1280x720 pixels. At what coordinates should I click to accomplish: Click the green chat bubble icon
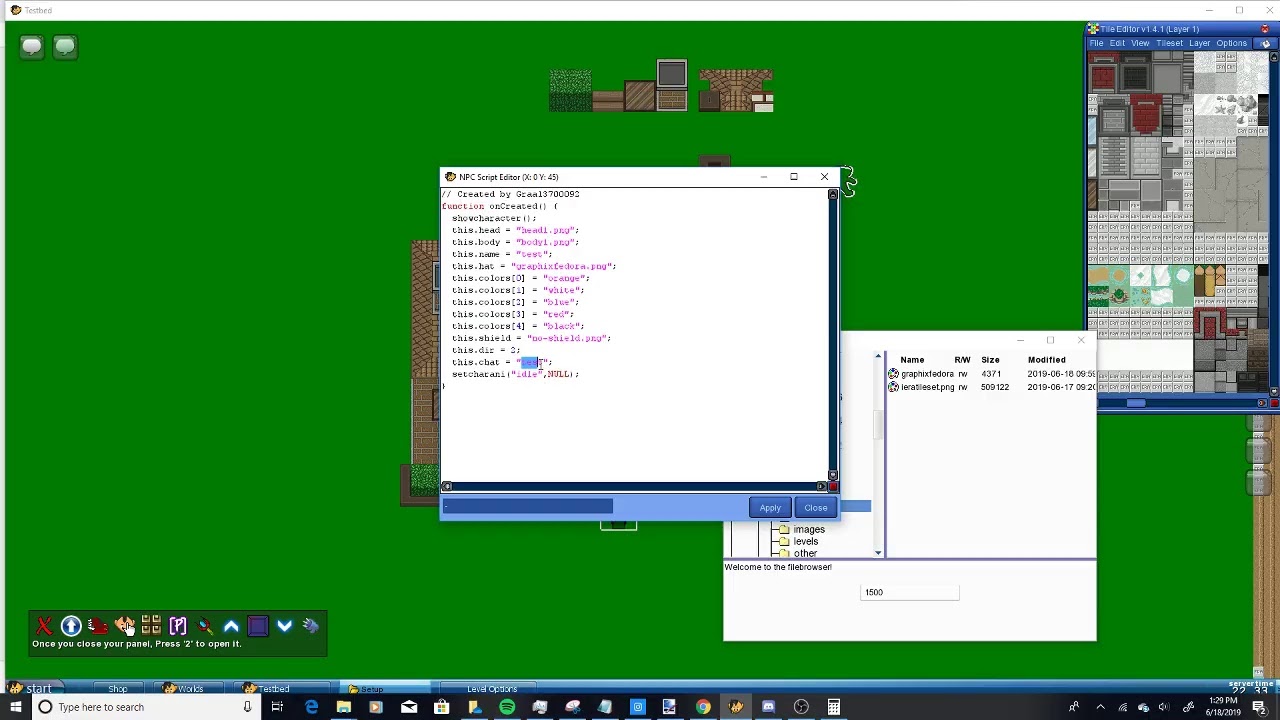65,47
